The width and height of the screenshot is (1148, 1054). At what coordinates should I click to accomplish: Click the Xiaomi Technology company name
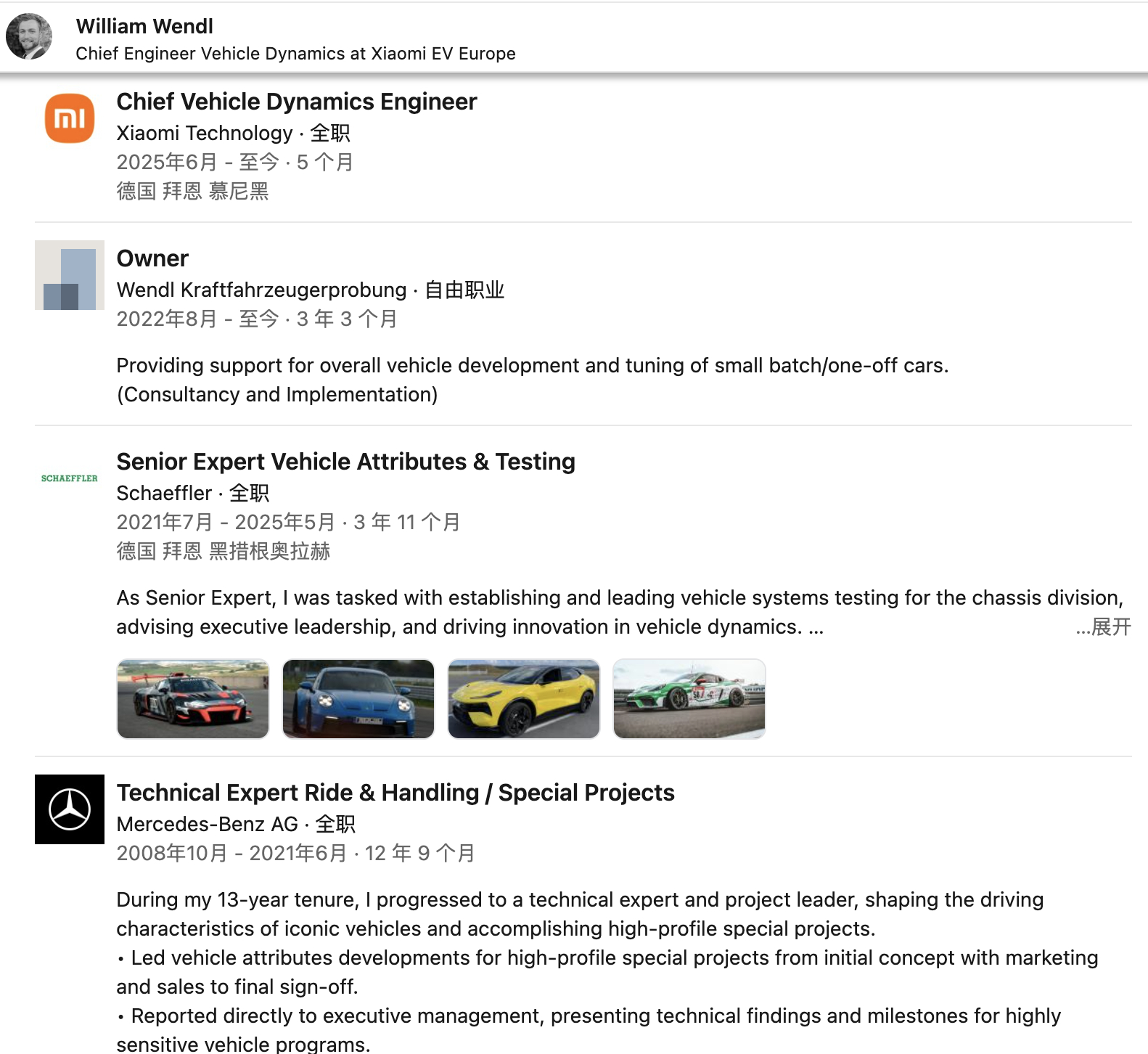tap(205, 133)
